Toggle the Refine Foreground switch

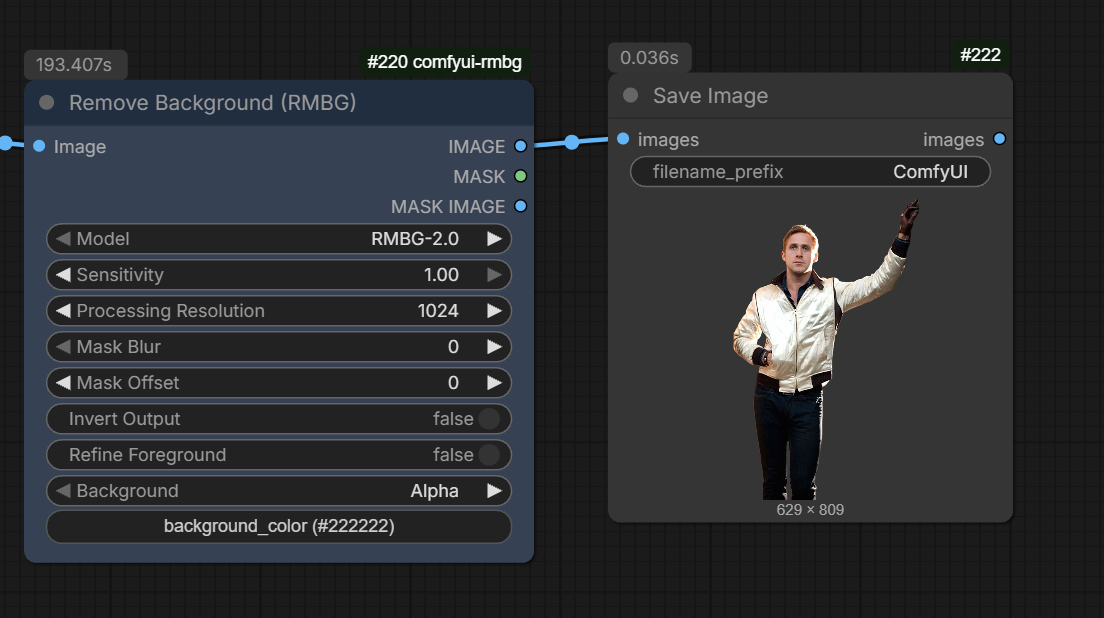[489, 455]
